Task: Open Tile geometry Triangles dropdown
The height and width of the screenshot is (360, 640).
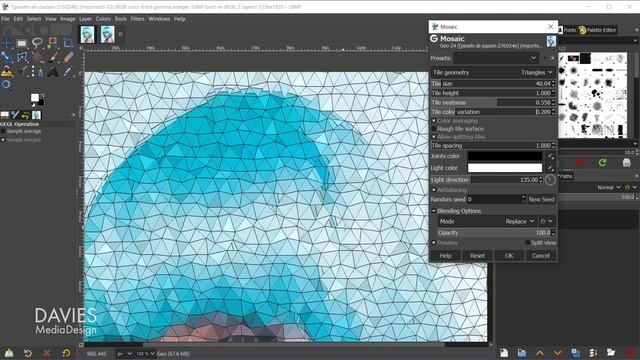Action: point(493,72)
